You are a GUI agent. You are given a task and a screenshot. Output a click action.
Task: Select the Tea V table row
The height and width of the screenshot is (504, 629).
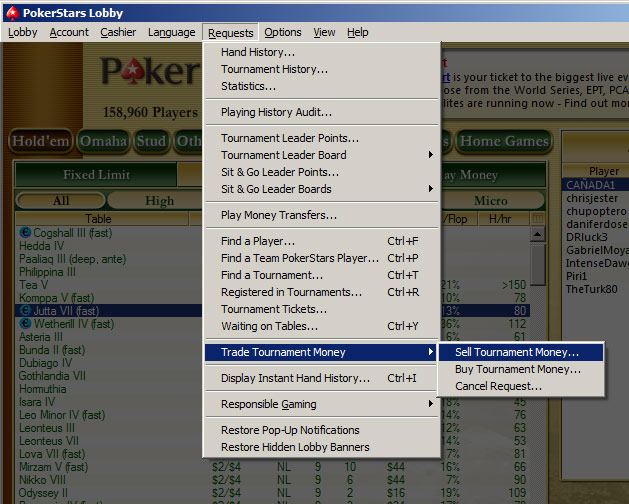(108, 285)
